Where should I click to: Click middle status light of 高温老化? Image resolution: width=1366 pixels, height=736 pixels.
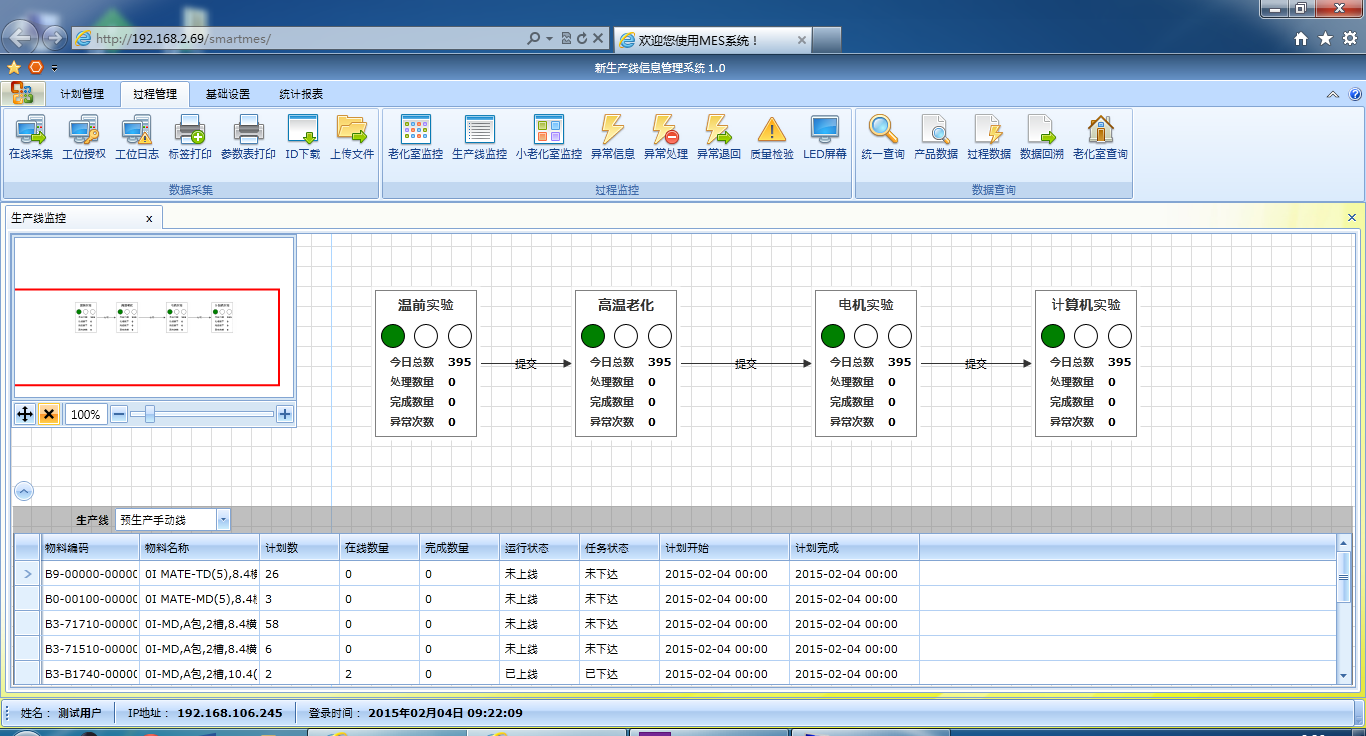tap(626, 336)
